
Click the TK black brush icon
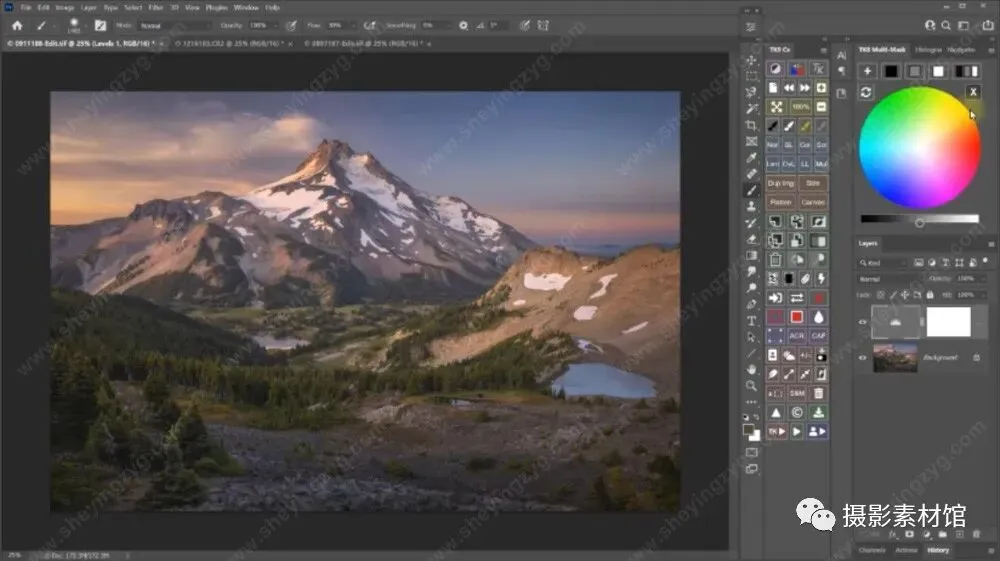pyautogui.click(x=773, y=126)
